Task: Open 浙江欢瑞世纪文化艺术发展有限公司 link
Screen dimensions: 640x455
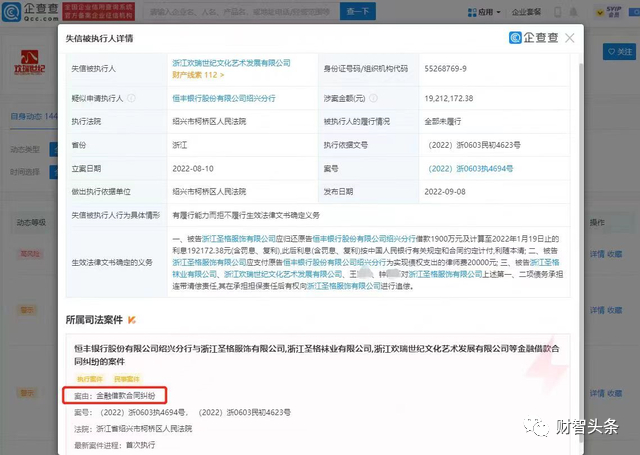Action: click(231, 63)
